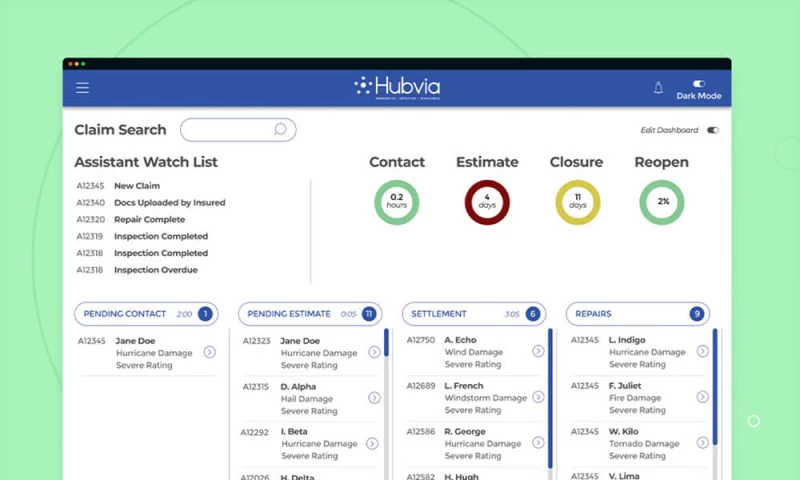Open arrow for W. Kilo Tornado Damage
Viewport: 800px width, 480px height.
(x=703, y=442)
